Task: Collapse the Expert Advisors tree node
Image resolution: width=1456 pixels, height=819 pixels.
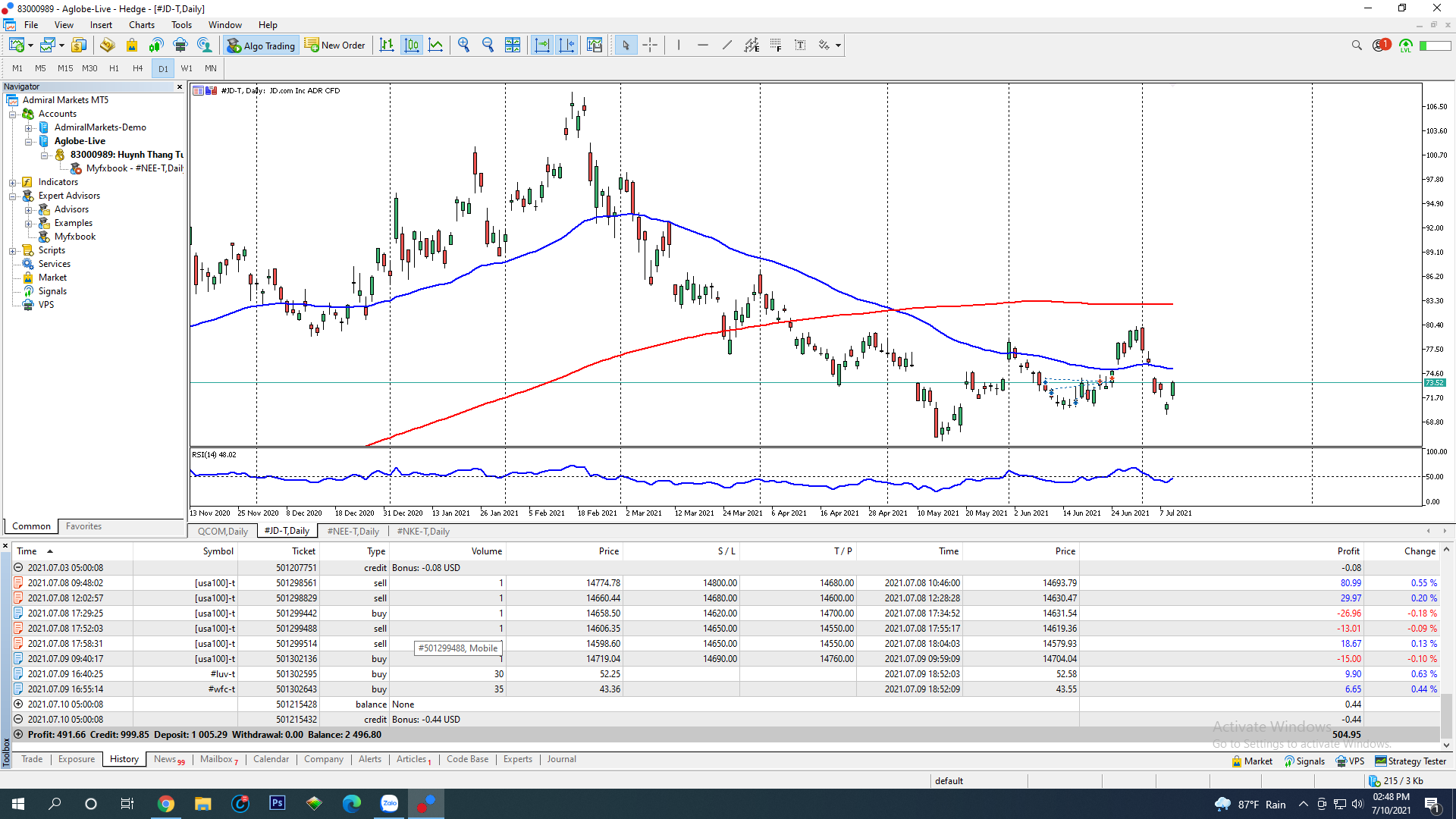Action: pos(13,196)
